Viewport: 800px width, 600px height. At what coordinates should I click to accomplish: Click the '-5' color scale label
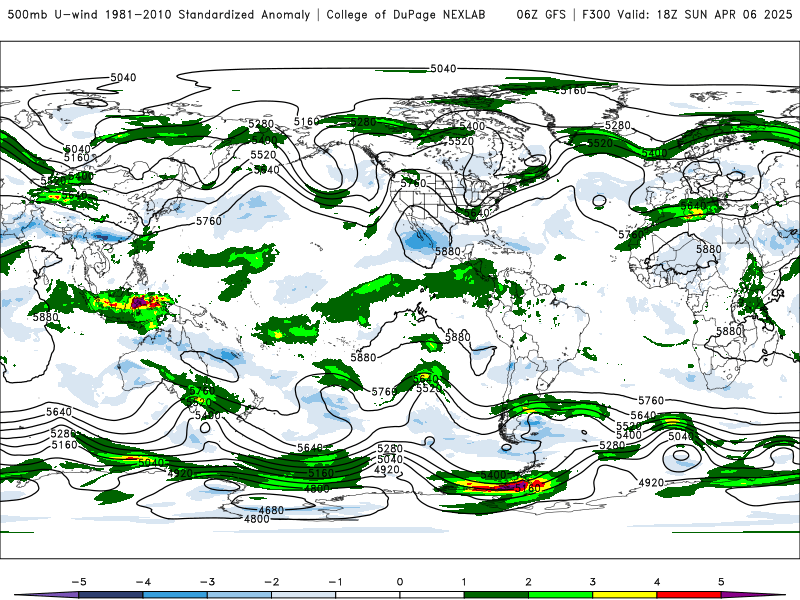[x=79, y=582]
